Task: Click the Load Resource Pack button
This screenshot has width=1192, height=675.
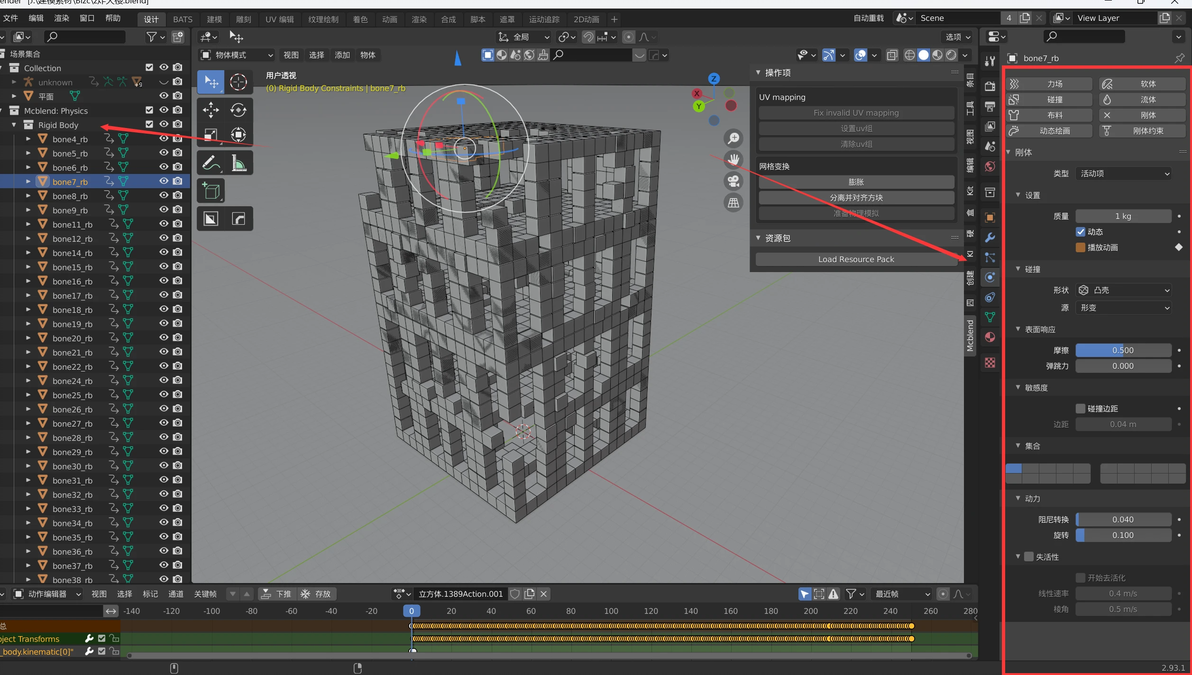Action: coord(855,259)
